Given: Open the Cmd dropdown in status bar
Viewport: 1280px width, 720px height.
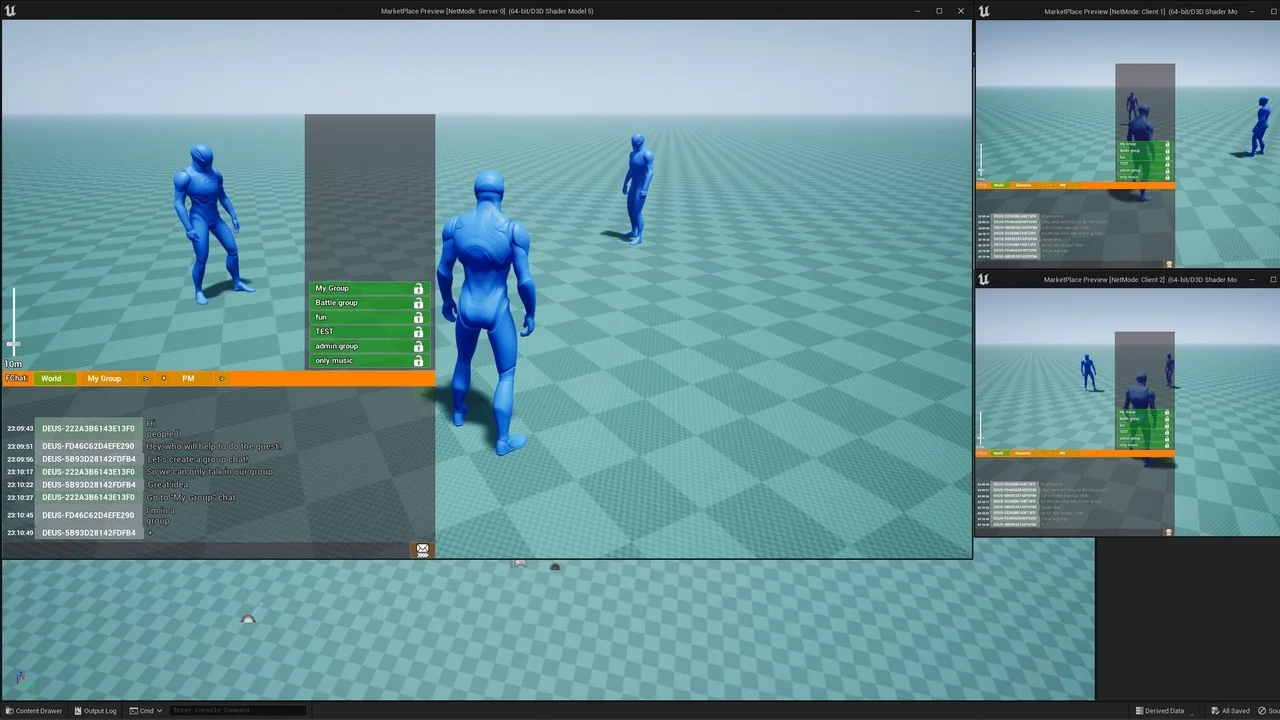Looking at the screenshot, I should [146, 711].
